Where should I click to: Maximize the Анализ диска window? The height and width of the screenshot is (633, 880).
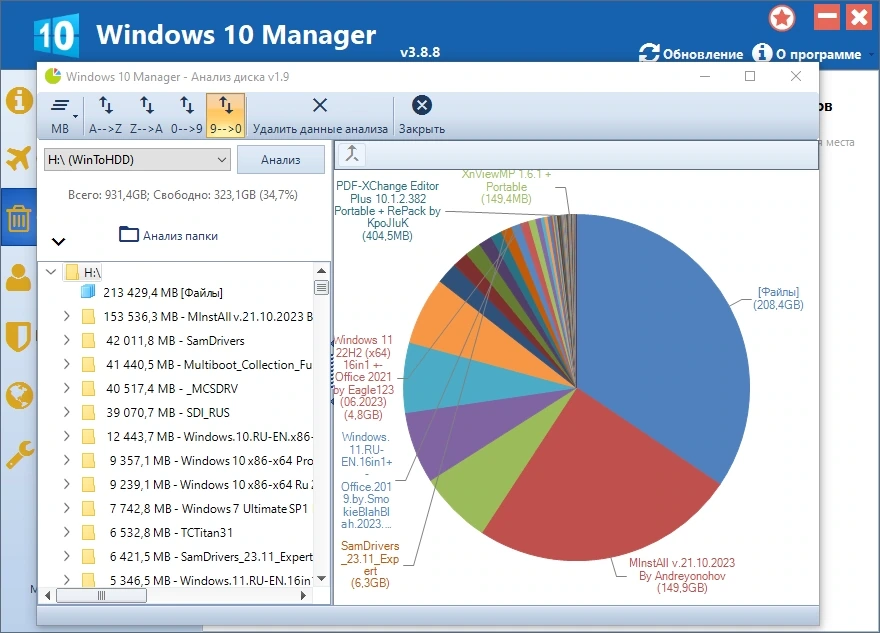pos(750,76)
